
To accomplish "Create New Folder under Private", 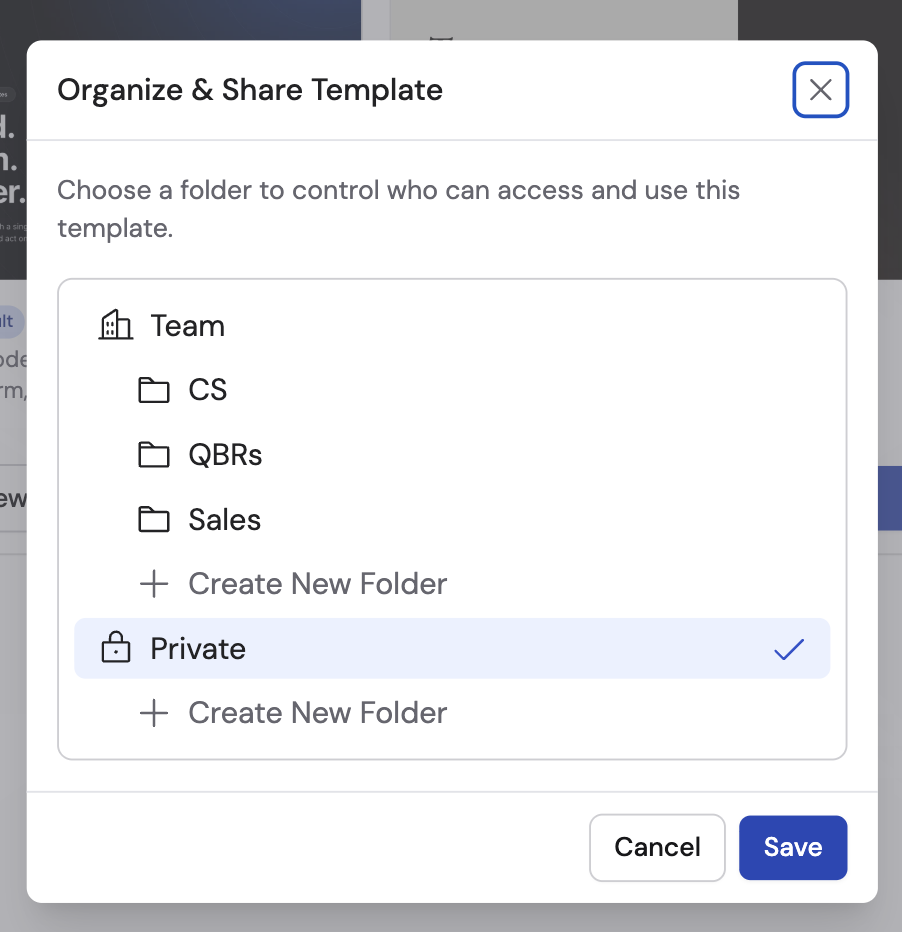I will click(x=452, y=713).
